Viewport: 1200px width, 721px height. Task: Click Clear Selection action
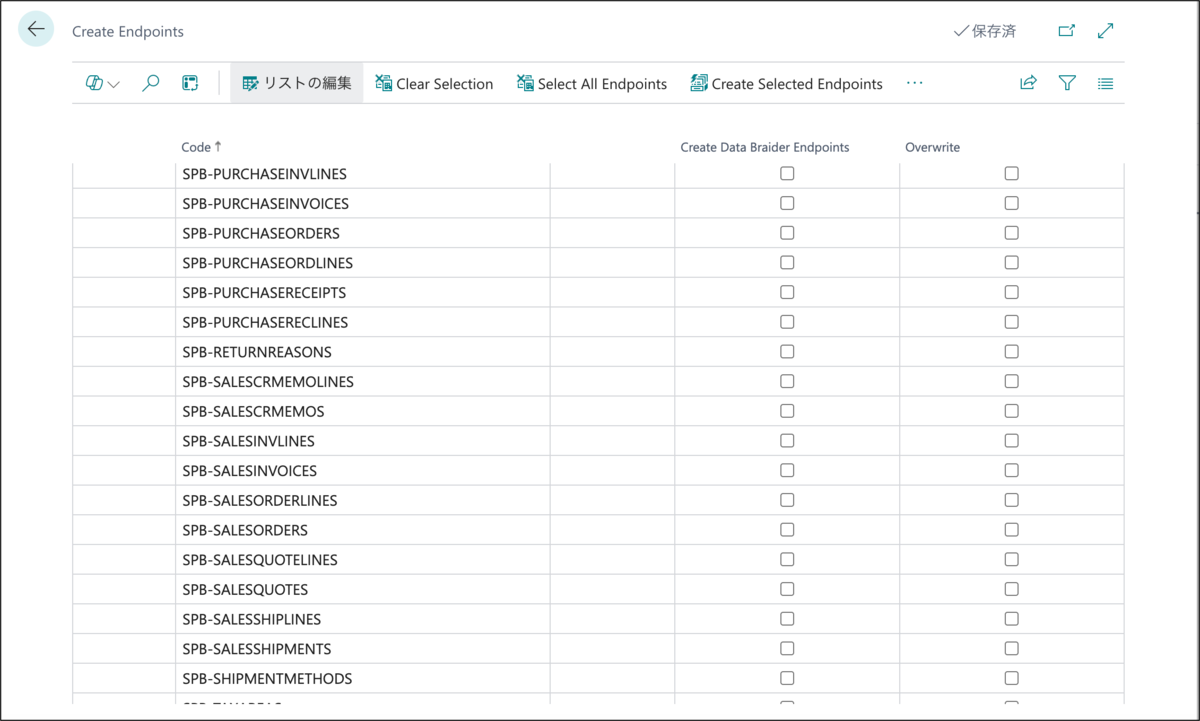pyautogui.click(x=434, y=84)
